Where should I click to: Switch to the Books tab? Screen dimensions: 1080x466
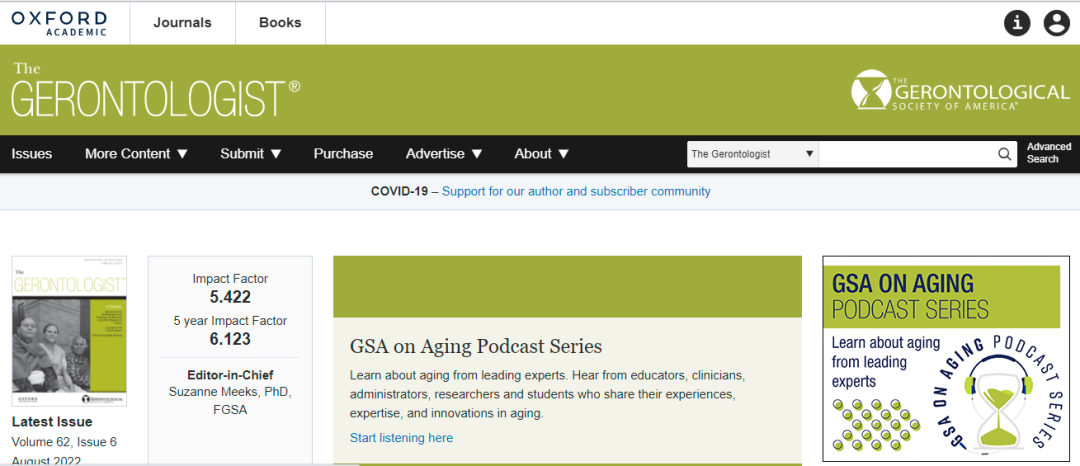(280, 23)
